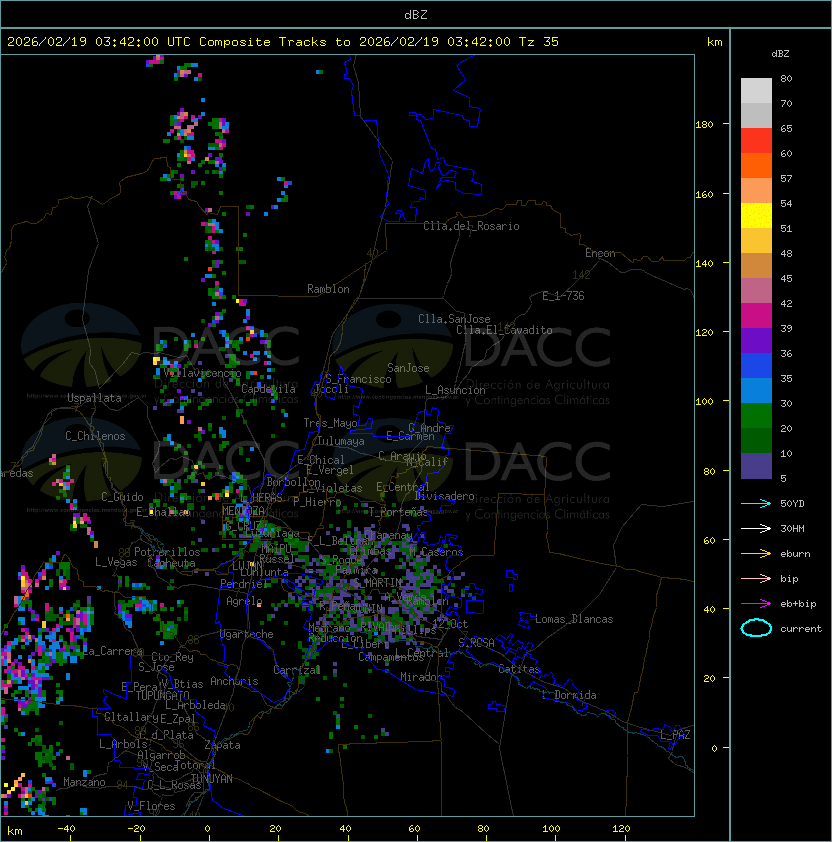The height and width of the screenshot is (842, 832).
Task: Click the 'Catitas' place label
Action: [x=519, y=669]
